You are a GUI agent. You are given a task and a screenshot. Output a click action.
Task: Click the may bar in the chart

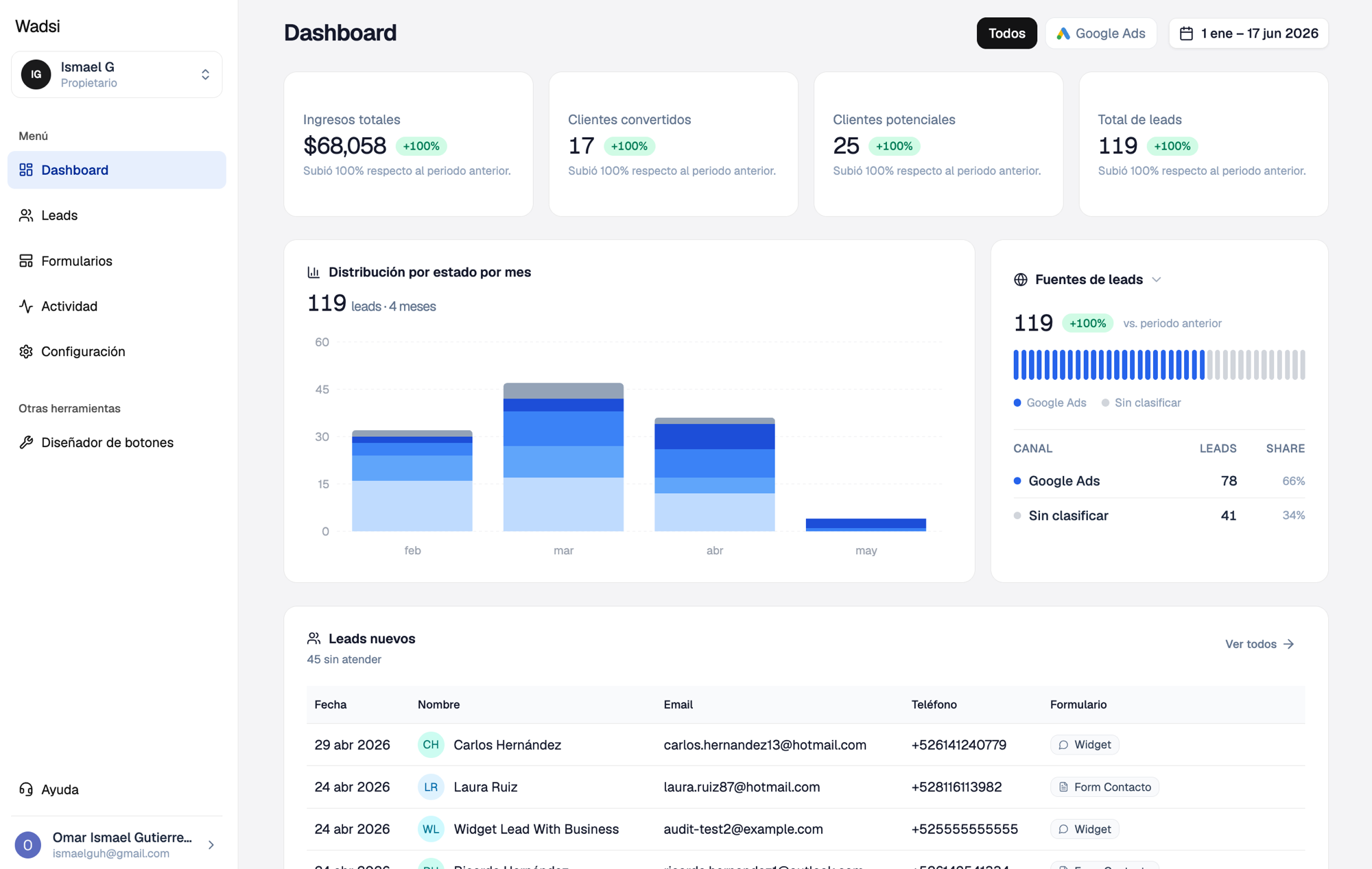[x=866, y=525]
